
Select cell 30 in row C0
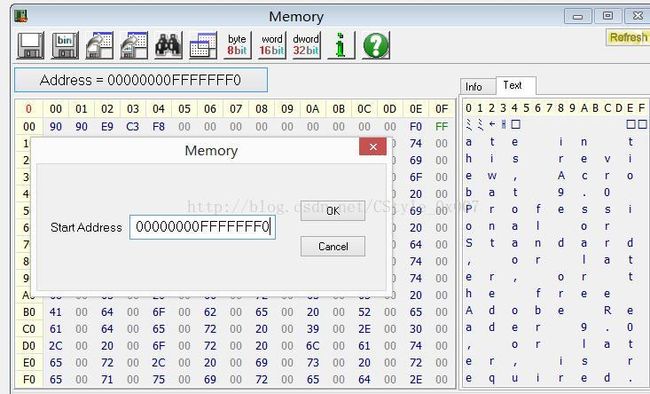pos(415,329)
